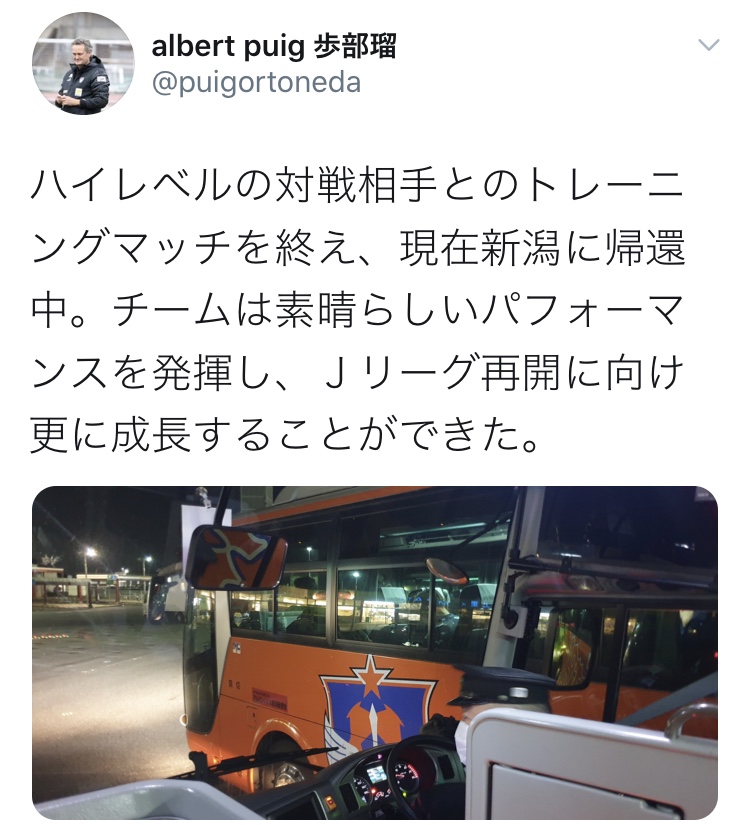
Task: Open the attached orange bus photo
Action: click(375, 652)
